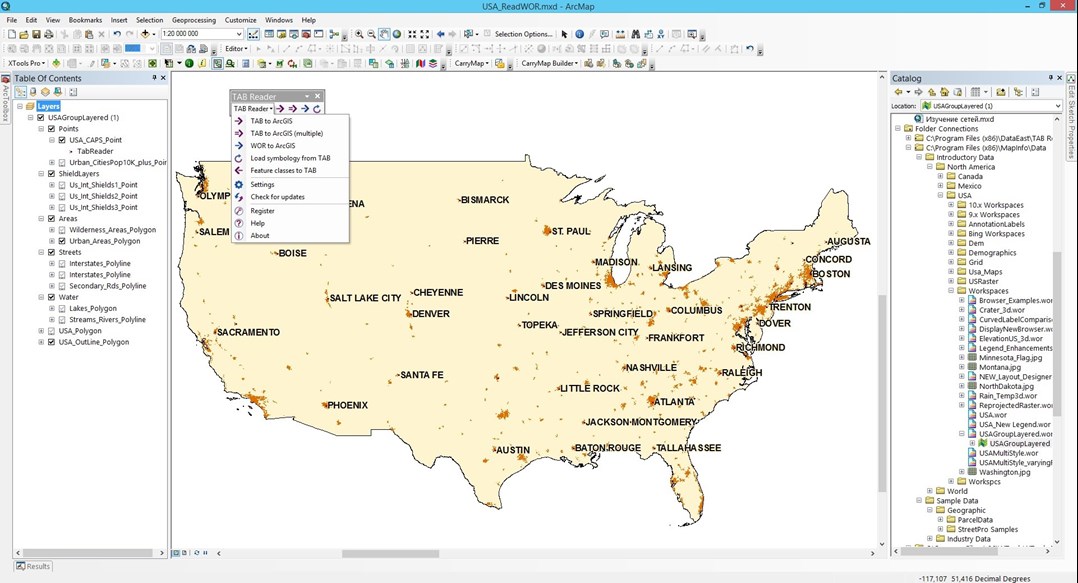Select Canada folder in Catalog
Screen dimensions: 1078x583
click(969, 176)
